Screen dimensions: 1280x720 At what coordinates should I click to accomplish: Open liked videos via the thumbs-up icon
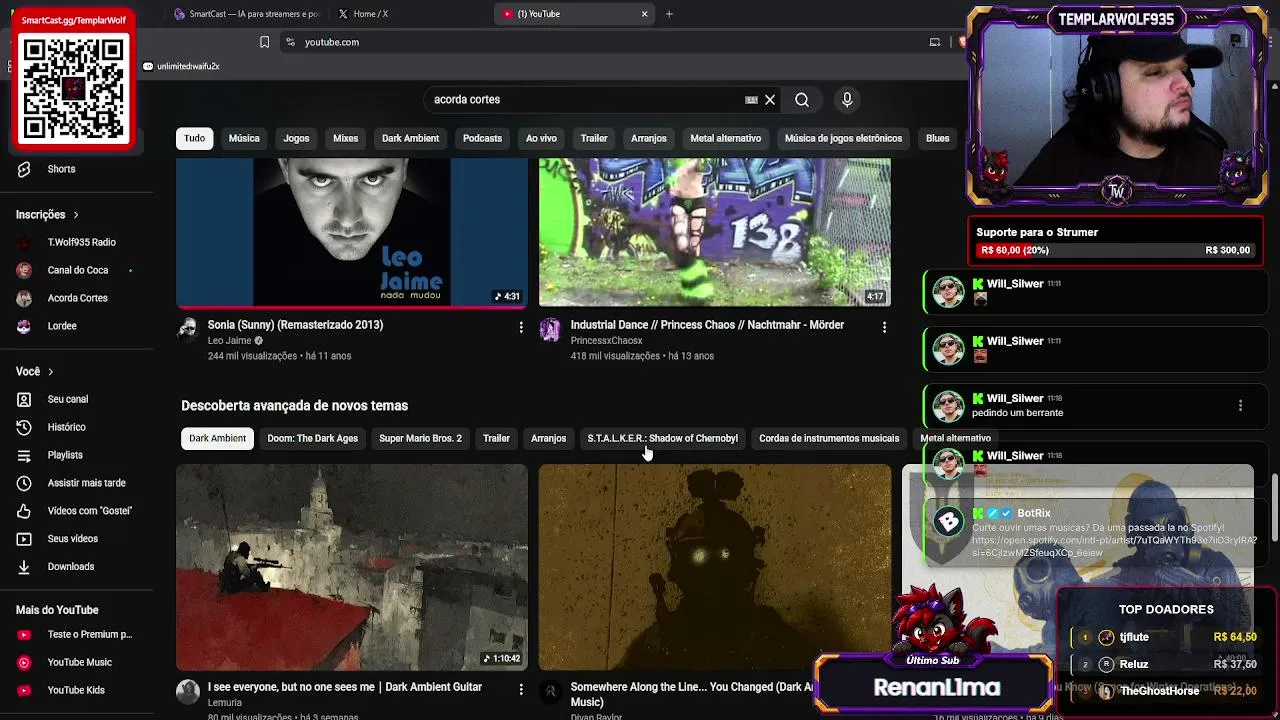(x=24, y=511)
